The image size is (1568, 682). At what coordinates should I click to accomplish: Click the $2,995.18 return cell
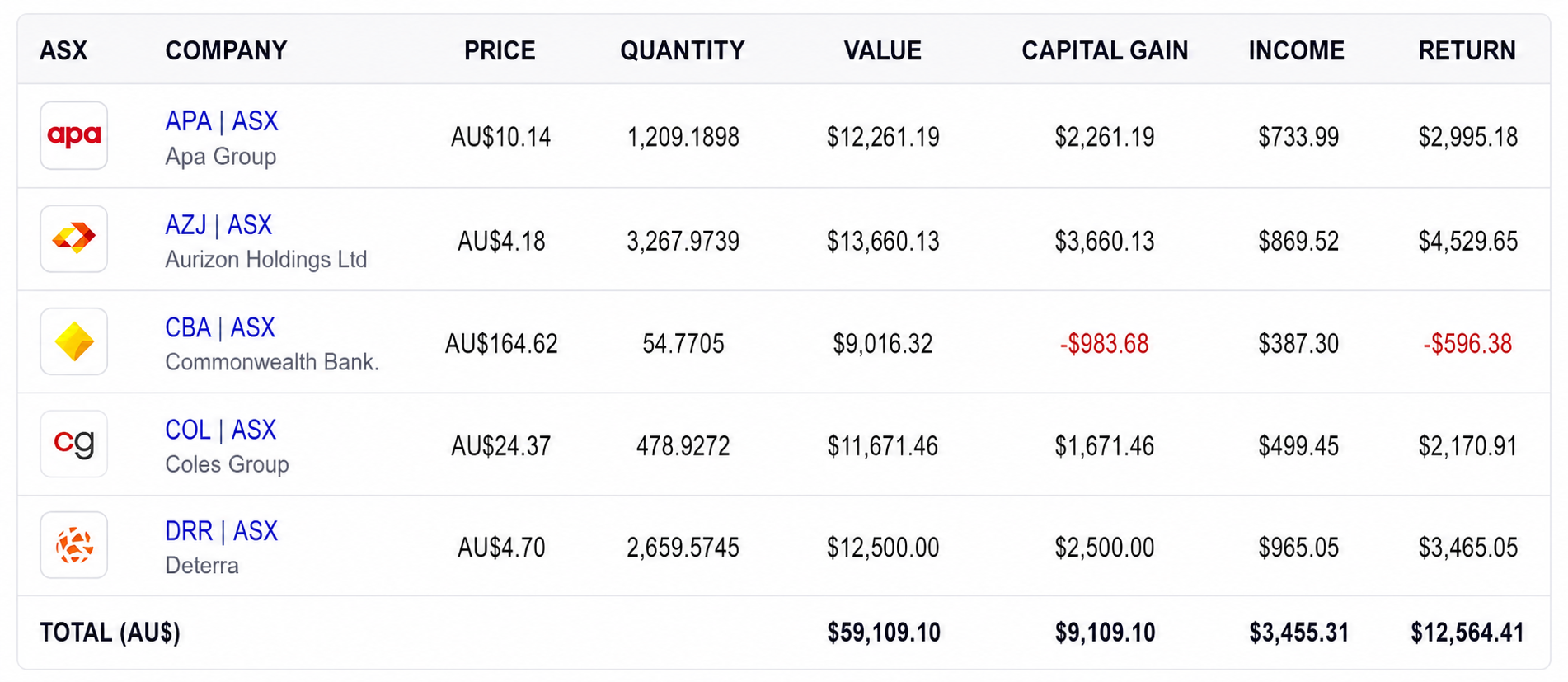click(1468, 137)
